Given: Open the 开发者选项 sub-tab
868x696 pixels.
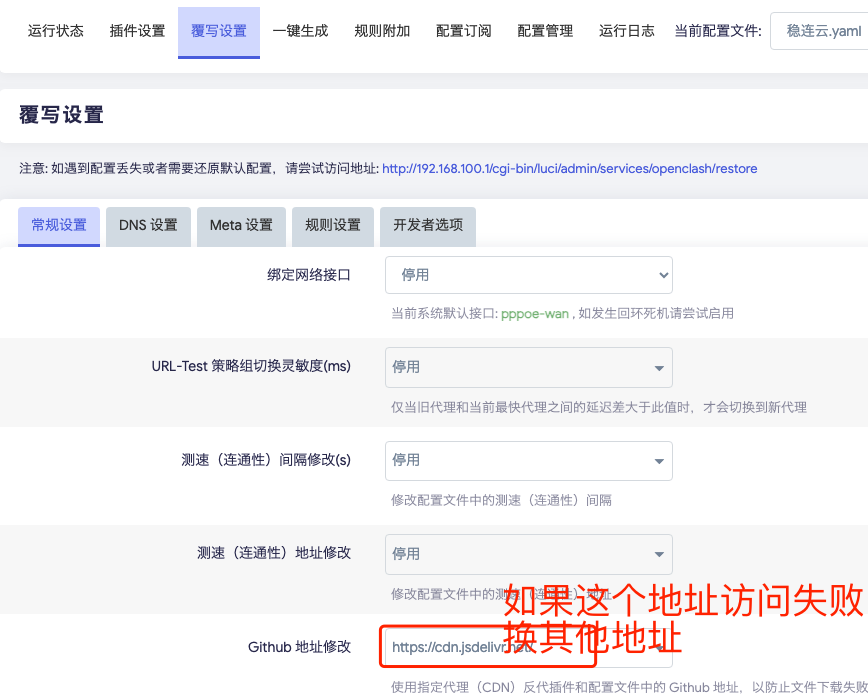Looking at the screenshot, I should coord(428,226).
